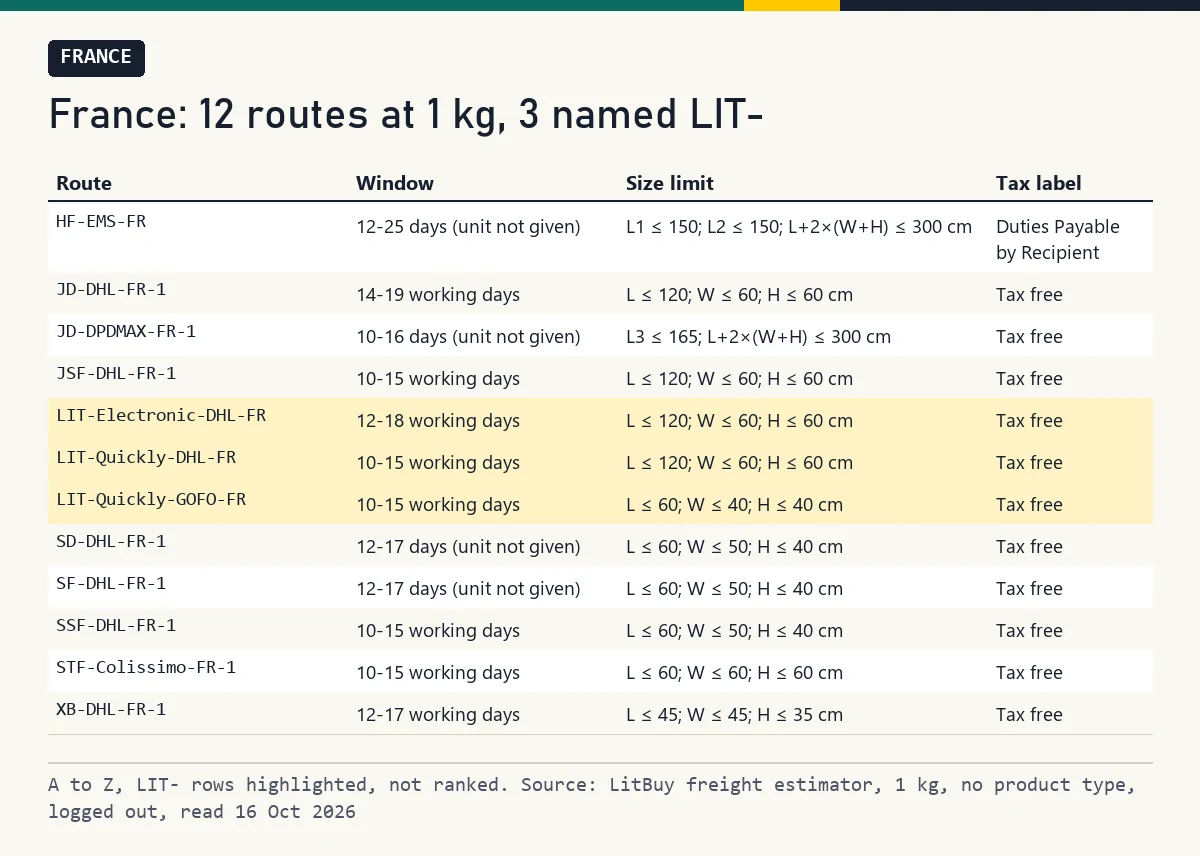Select the JSF-DHL-FR-1 route cell
This screenshot has width=1200, height=856.
pos(116,373)
